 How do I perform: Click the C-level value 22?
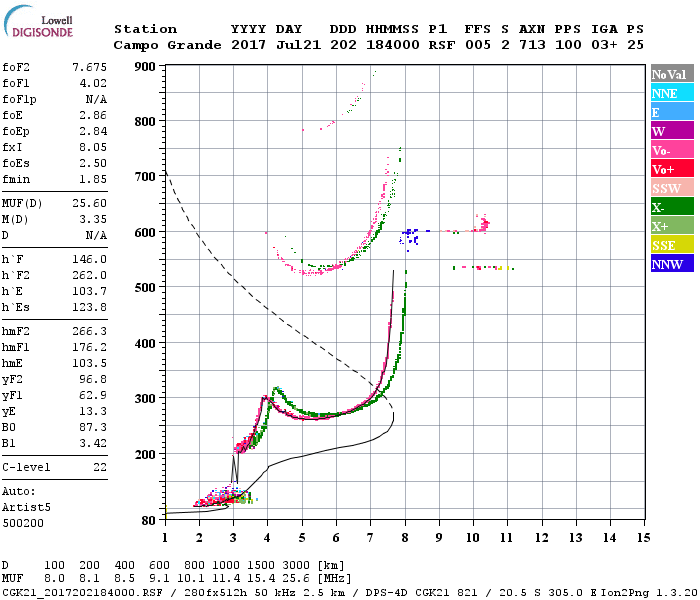[100, 467]
